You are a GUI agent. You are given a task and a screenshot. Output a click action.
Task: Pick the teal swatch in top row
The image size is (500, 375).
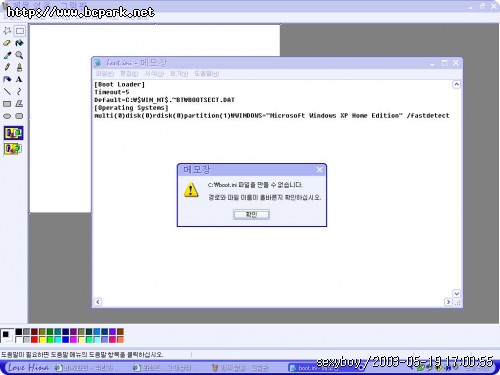click(58, 332)
